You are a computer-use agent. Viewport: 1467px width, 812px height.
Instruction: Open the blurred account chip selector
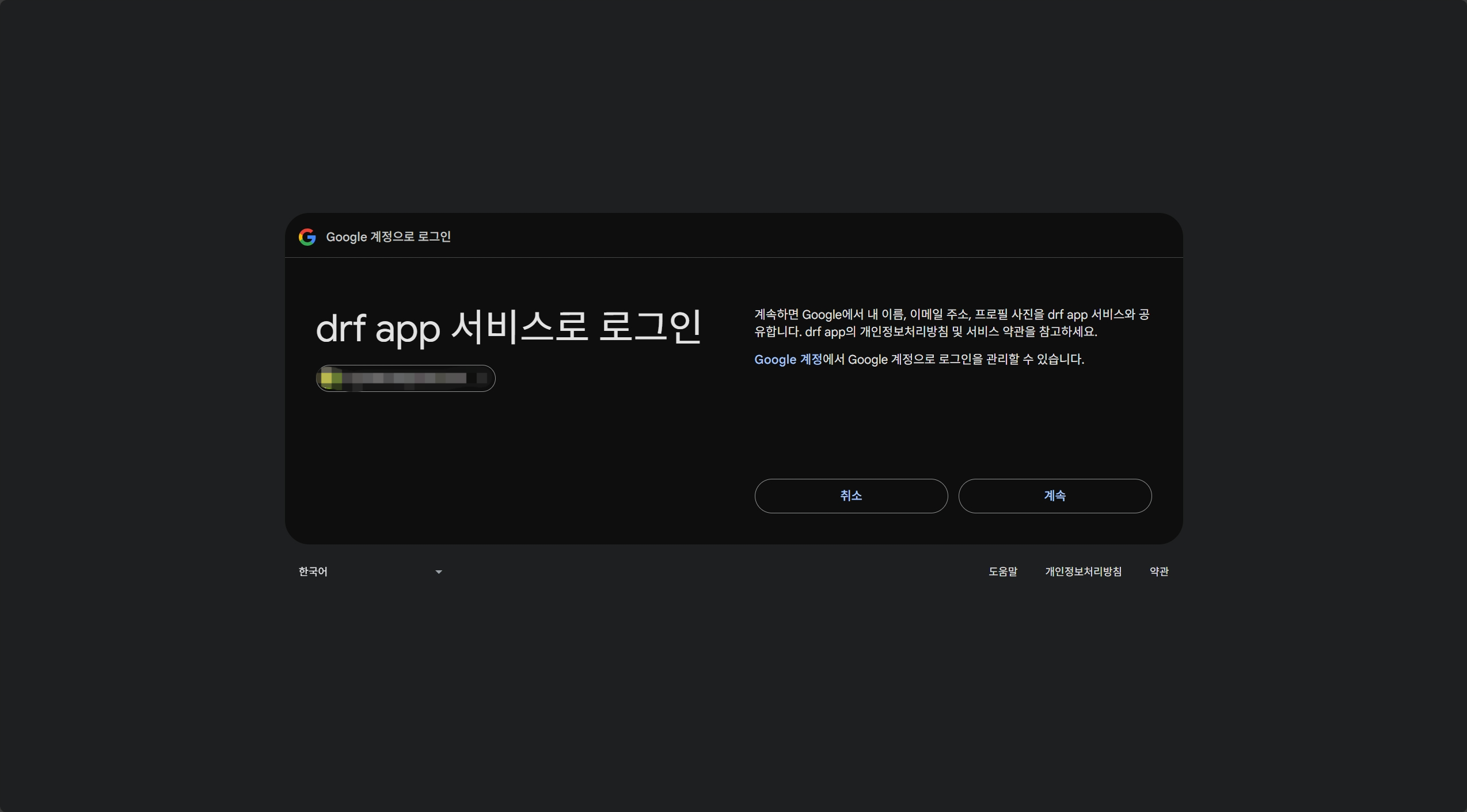405,378
